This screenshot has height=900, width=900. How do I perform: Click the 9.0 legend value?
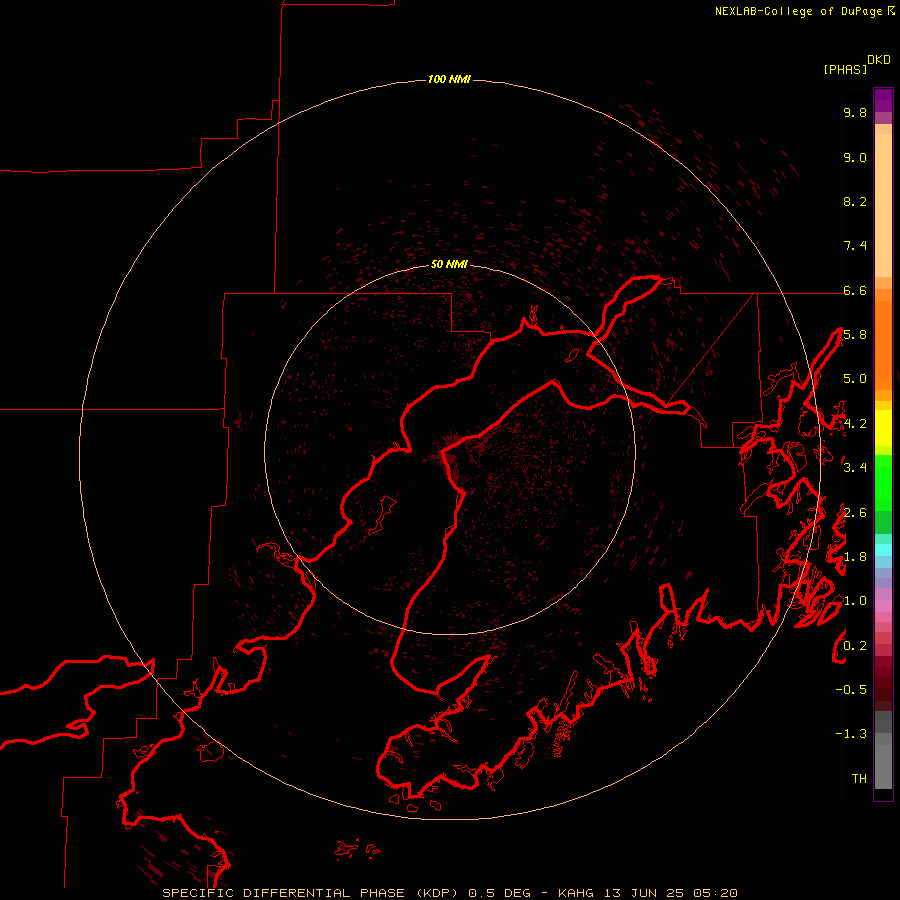[855, 157]
